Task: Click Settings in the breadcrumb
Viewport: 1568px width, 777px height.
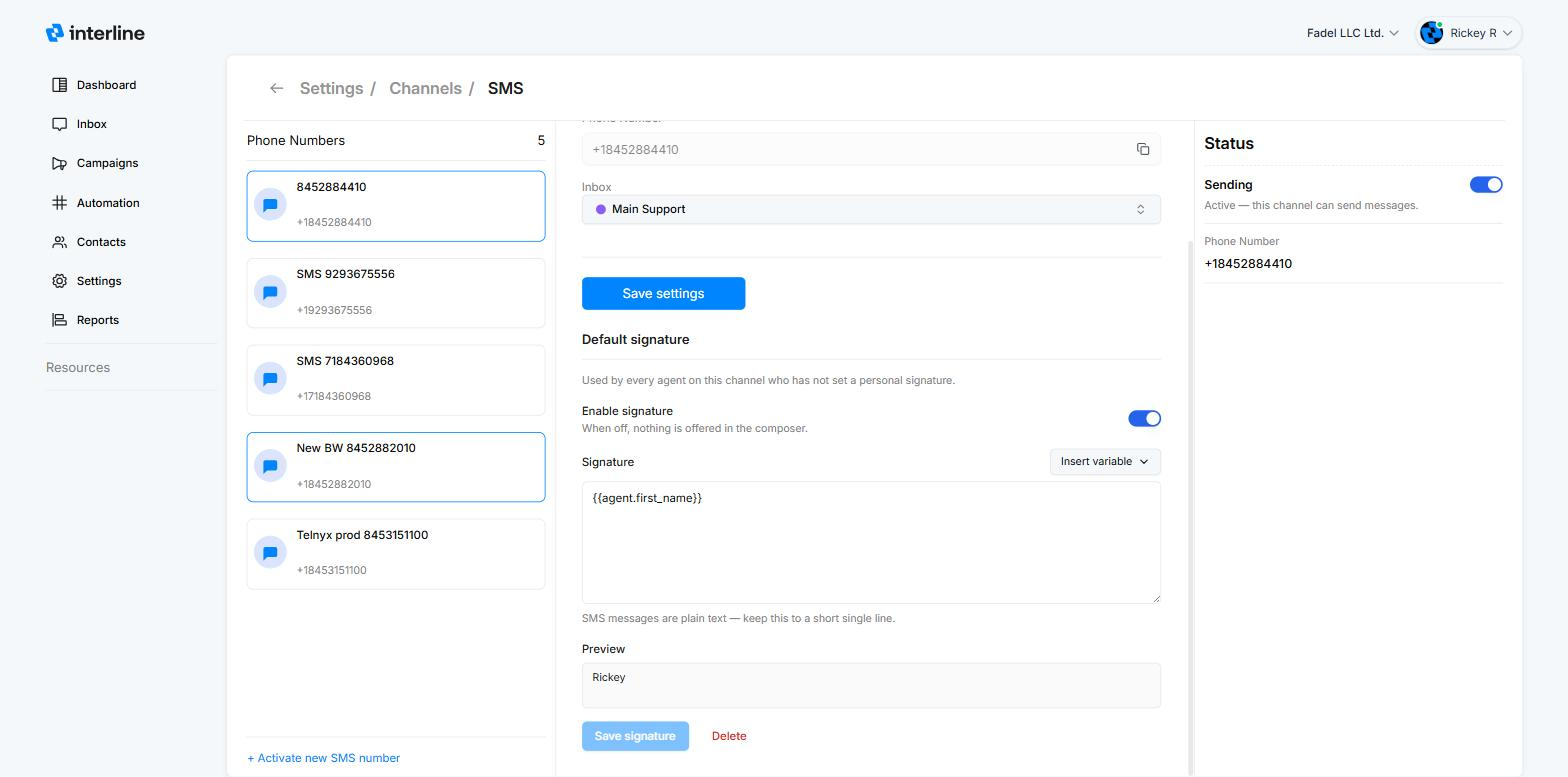Action: pyautogui.click(x=331, y=88)
